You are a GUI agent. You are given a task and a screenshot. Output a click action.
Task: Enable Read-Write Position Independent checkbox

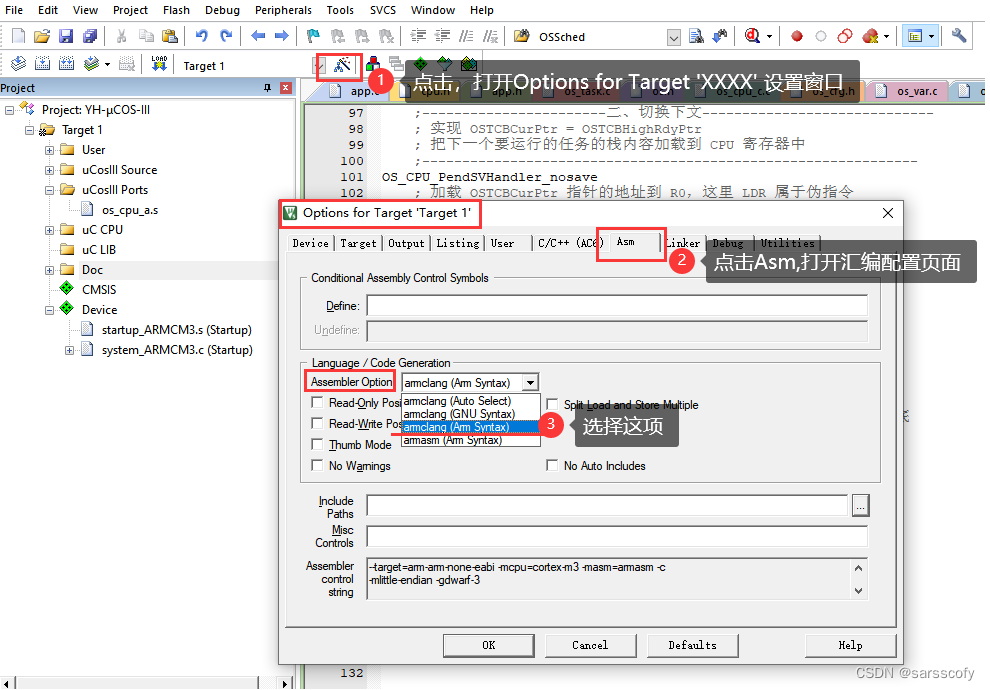[318, 423]
